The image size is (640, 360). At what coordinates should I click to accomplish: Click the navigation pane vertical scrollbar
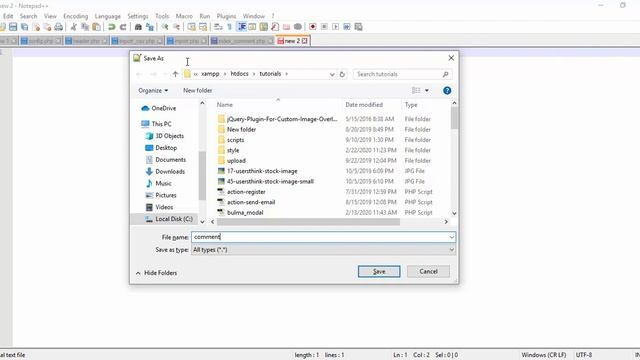(x=202, y=176)
